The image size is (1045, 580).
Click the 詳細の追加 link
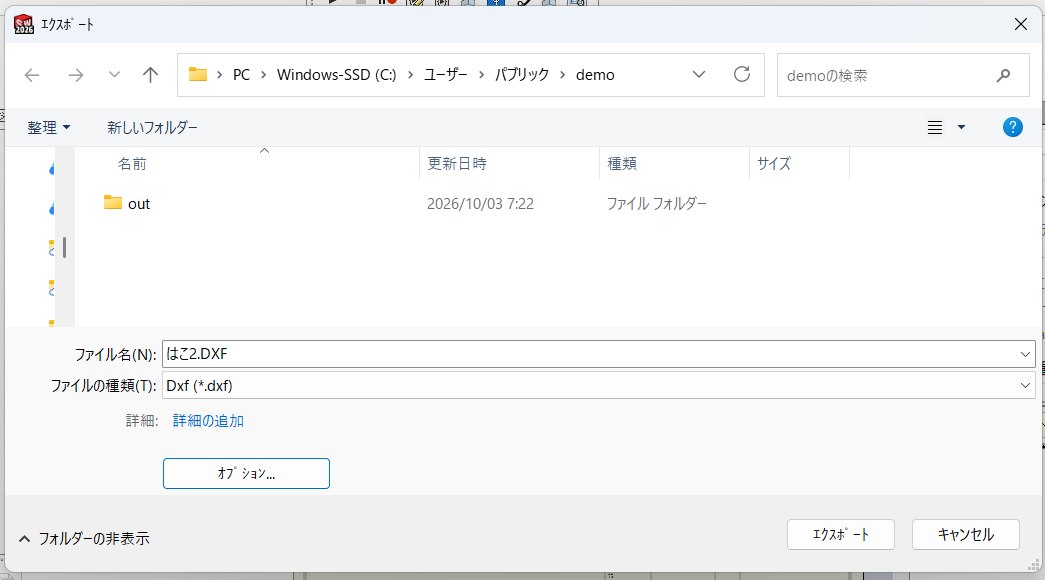tap(208, 421)
